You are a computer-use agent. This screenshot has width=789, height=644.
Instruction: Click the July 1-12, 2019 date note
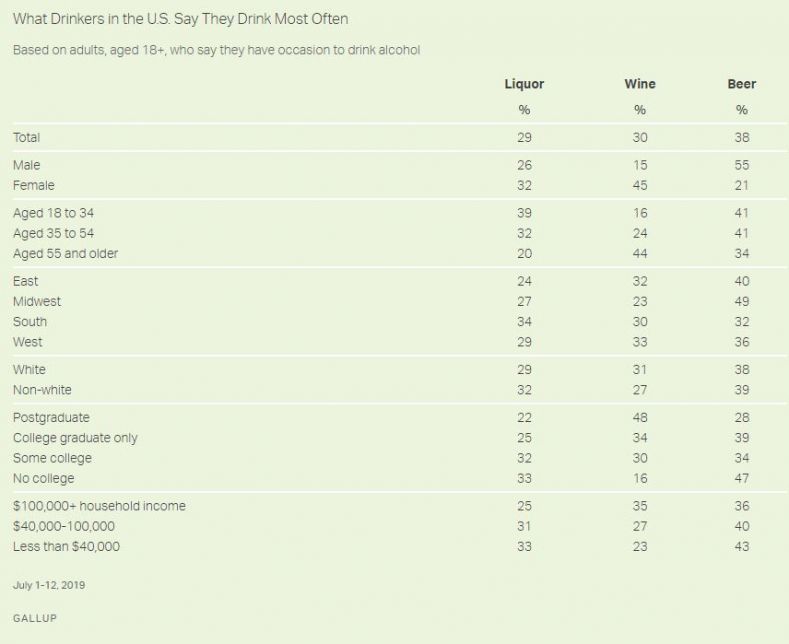pyautogui.click(x=49, y=585)
